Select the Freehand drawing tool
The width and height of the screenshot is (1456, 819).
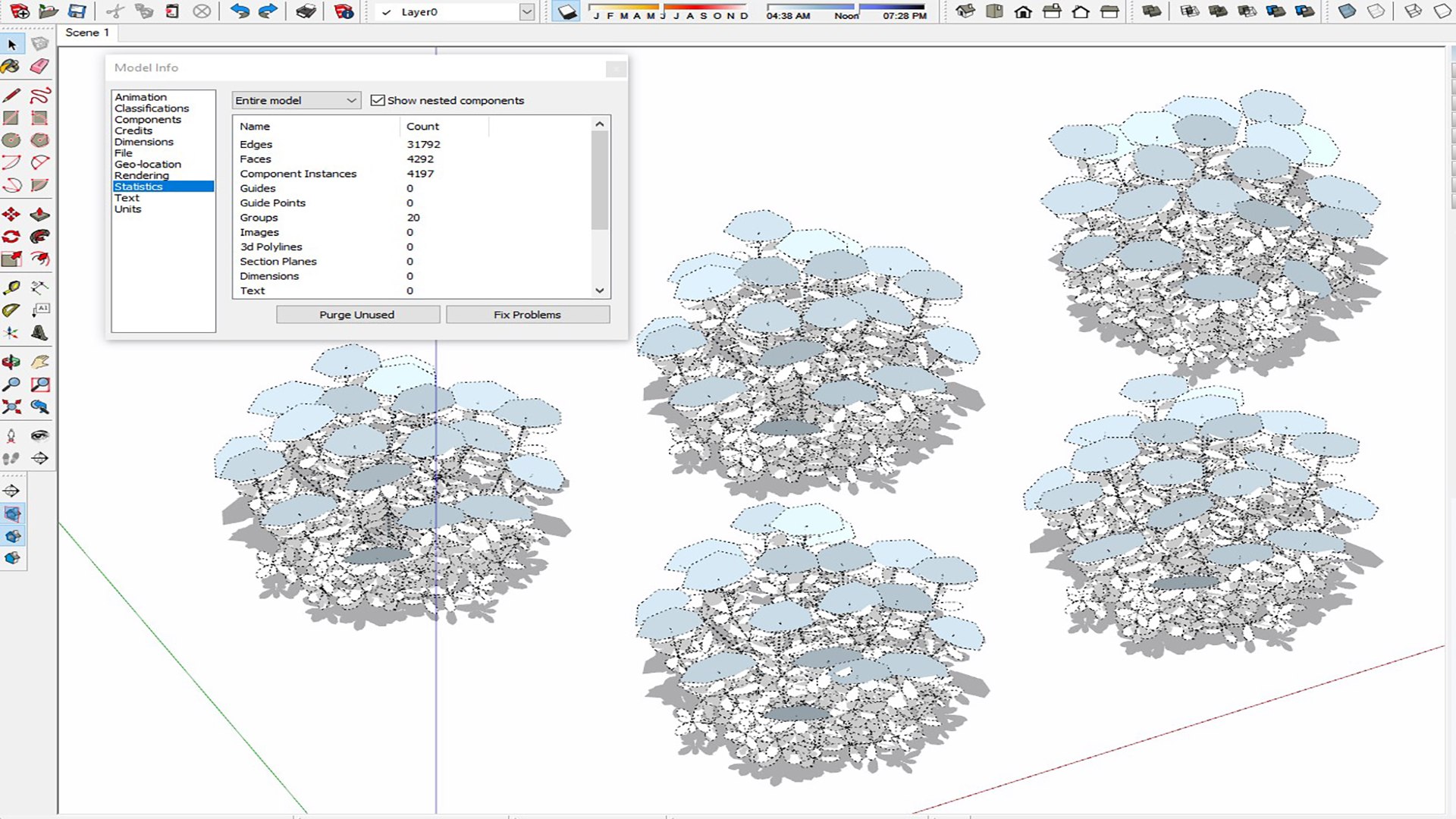tap(39, 96)
